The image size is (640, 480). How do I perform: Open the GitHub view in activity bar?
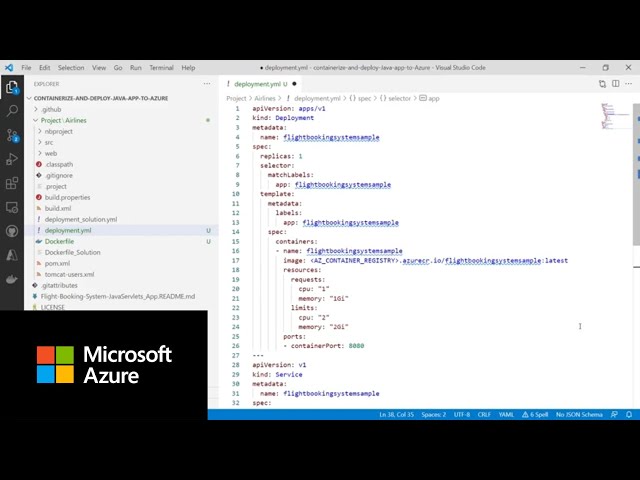(12, 231)
